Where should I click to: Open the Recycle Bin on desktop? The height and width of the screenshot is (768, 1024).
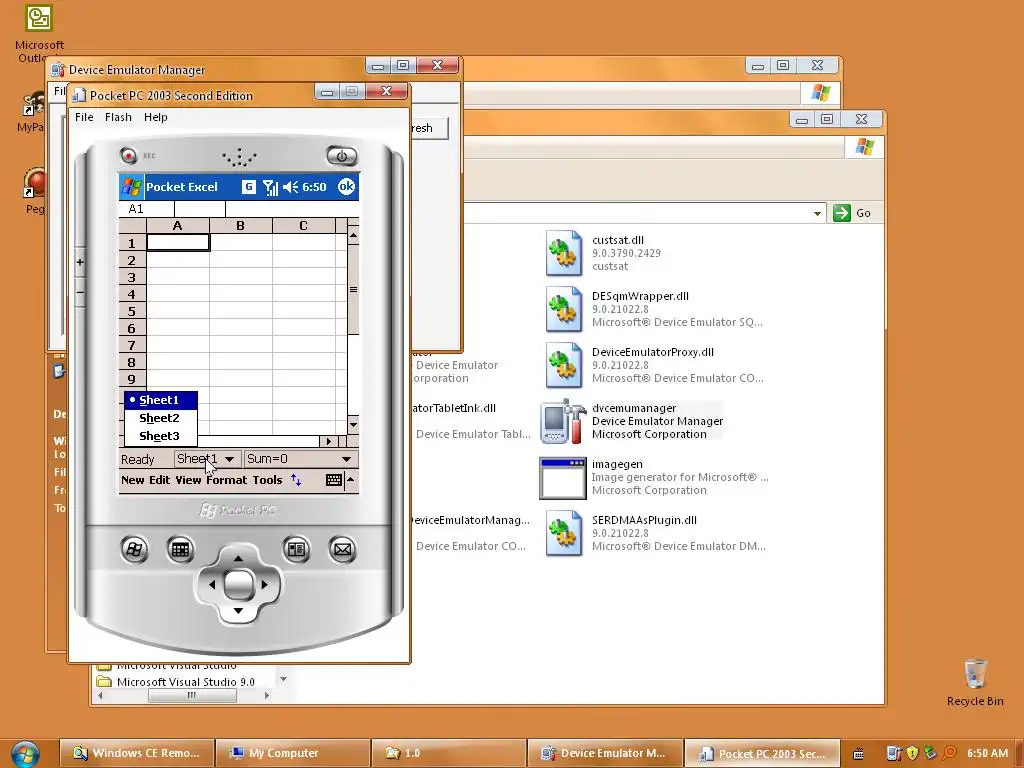(x=975, y=673)
